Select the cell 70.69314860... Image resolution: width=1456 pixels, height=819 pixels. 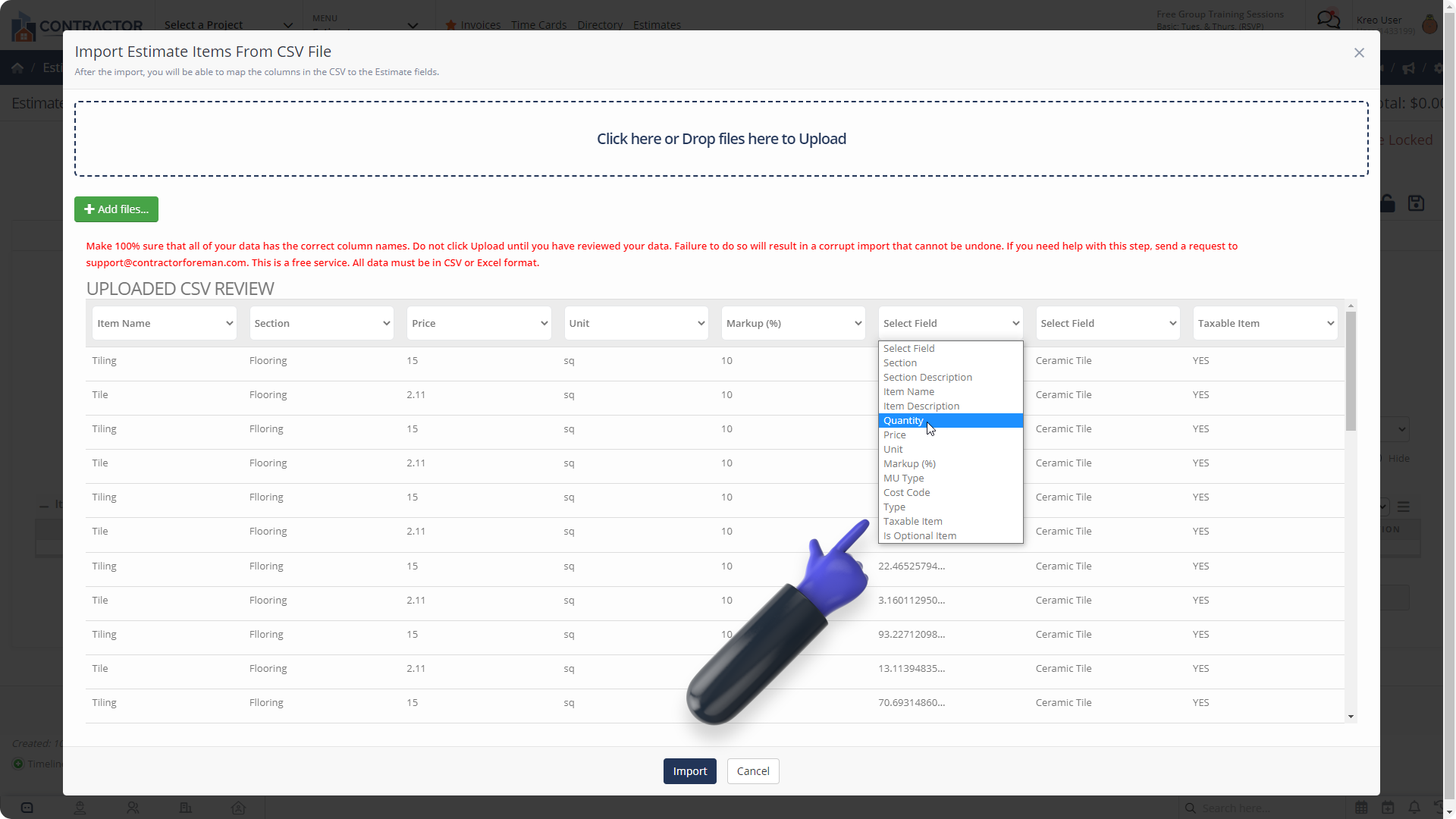point(912,702)
